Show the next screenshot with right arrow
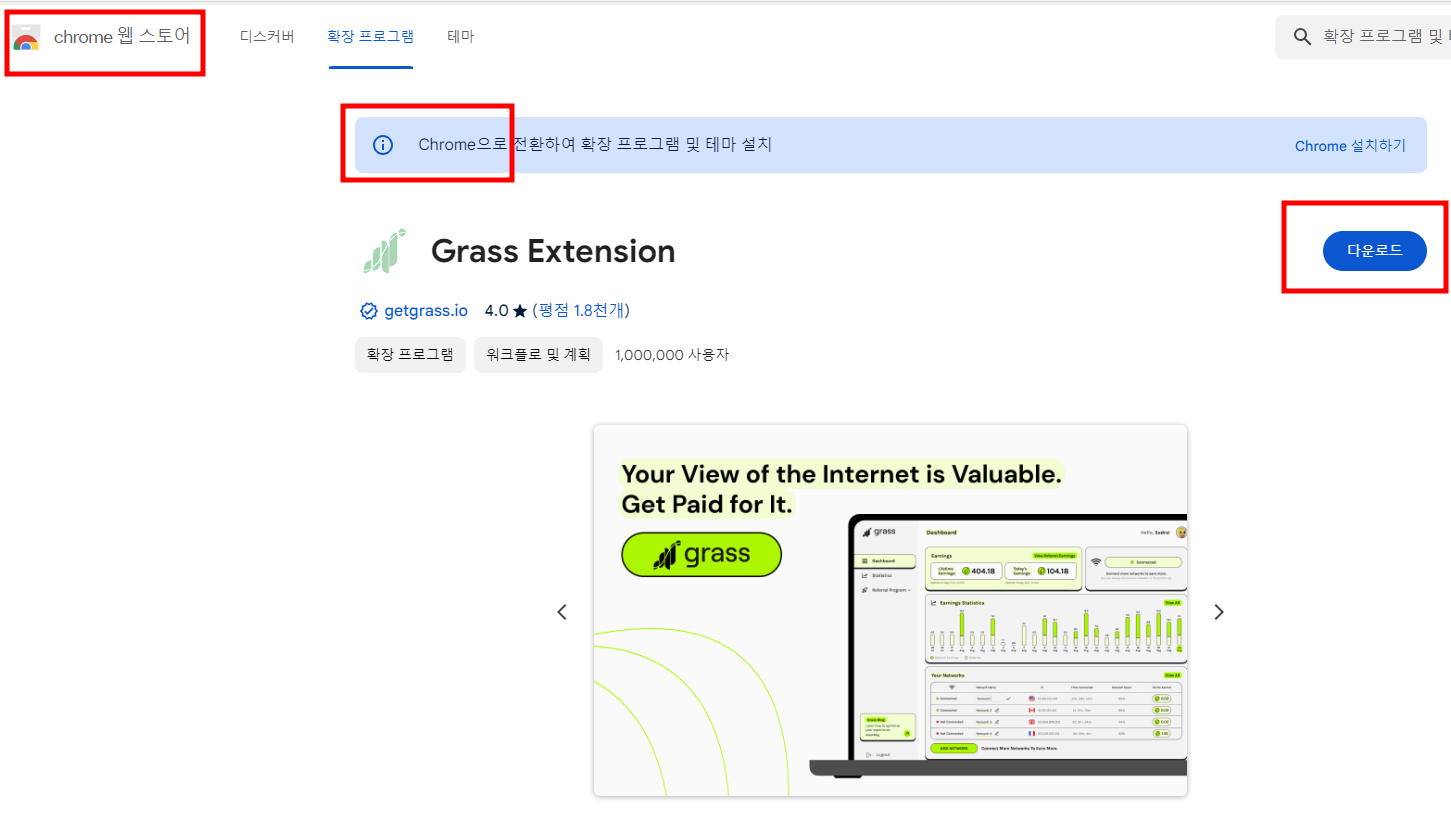Viewport: 1451px width, 824px height. 1218,612
